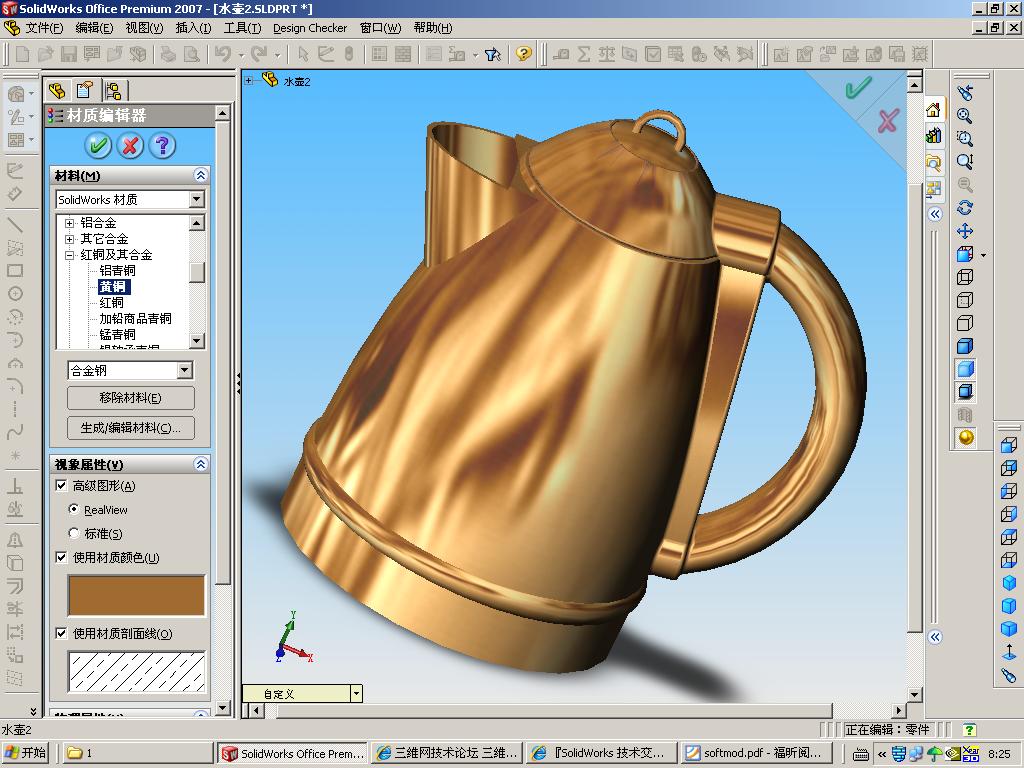Open folder 1 from the taskbar
Screen dimensions: 1024x768
tap(137, 753)
